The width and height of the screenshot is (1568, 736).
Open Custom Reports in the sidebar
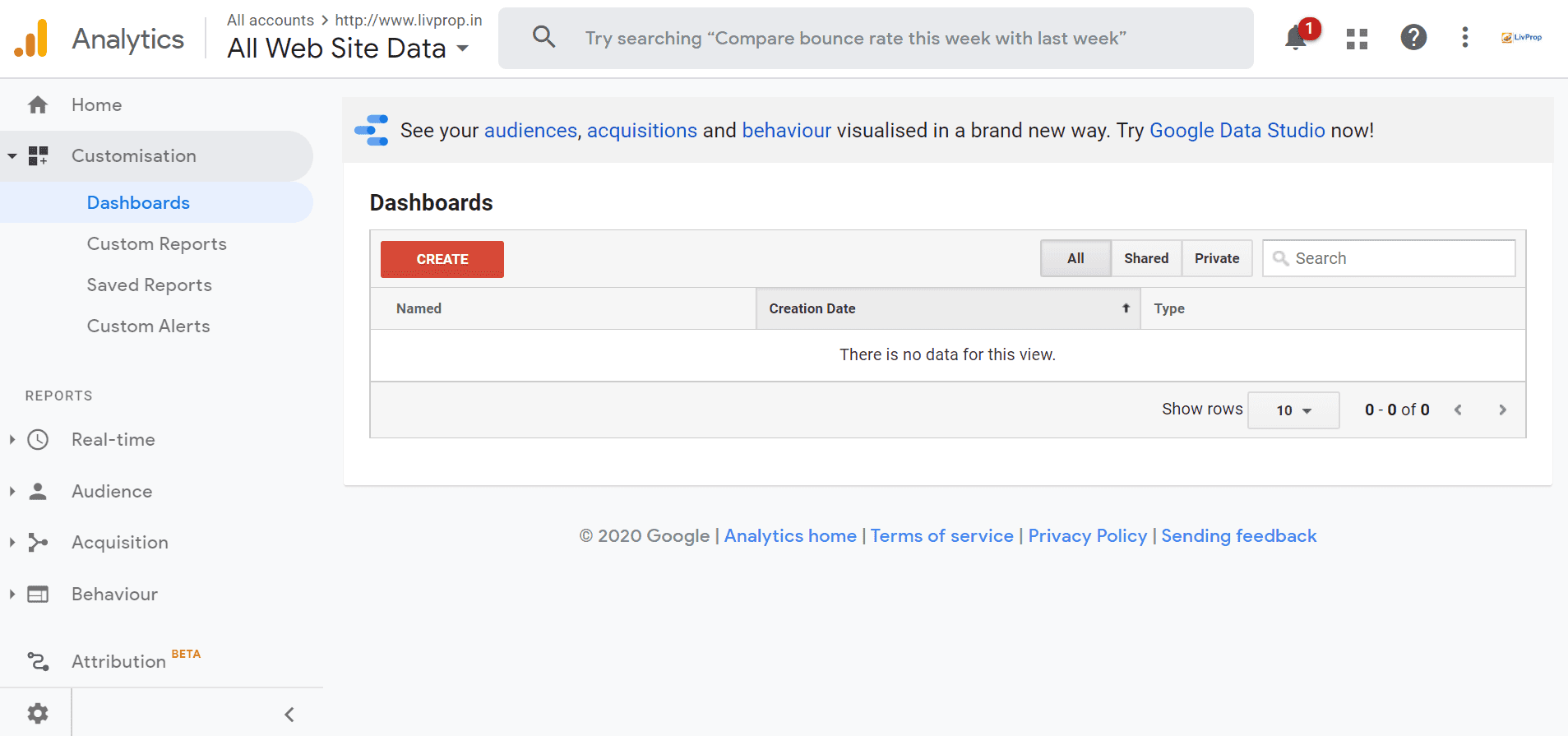tap(156, 244)
